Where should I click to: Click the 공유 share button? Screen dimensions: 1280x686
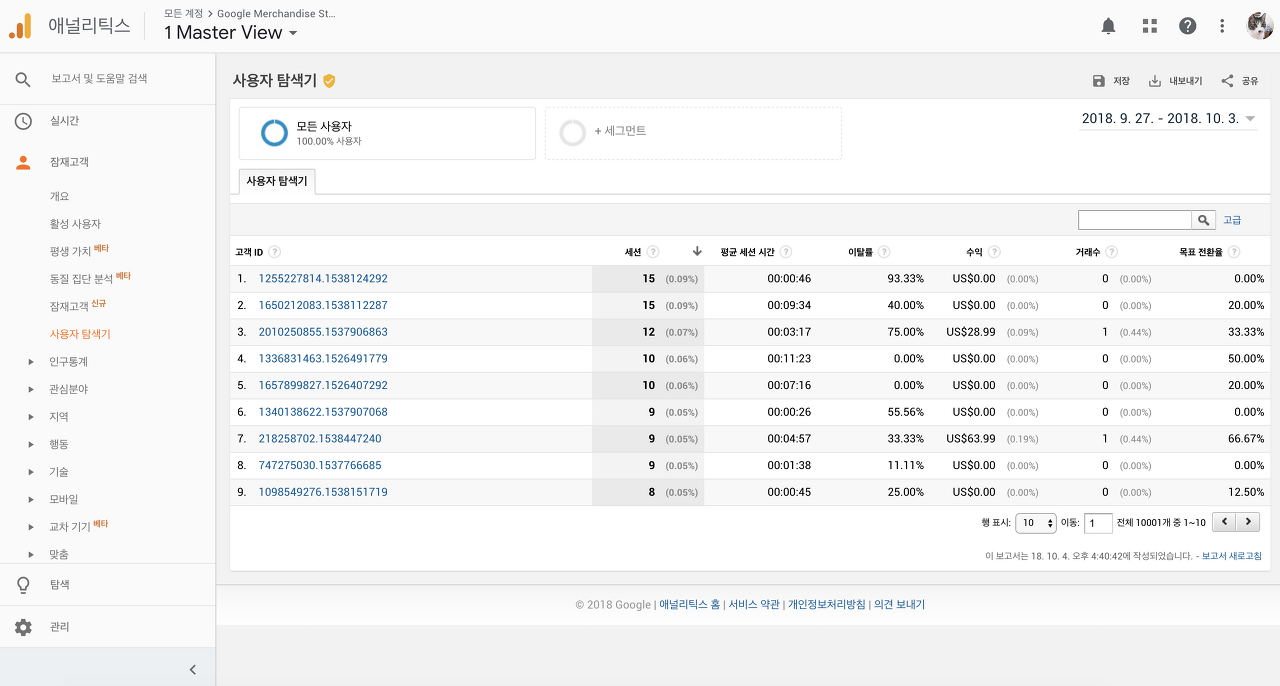[x=1240, y=81]
